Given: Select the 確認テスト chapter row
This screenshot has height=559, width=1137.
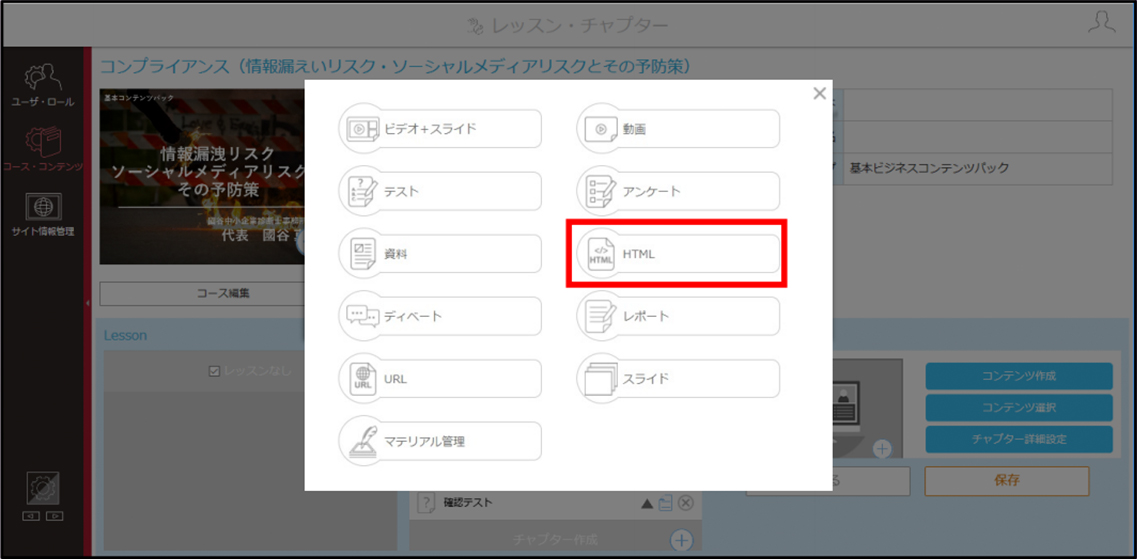Looking at the screenshot, I should coord(555,503).
